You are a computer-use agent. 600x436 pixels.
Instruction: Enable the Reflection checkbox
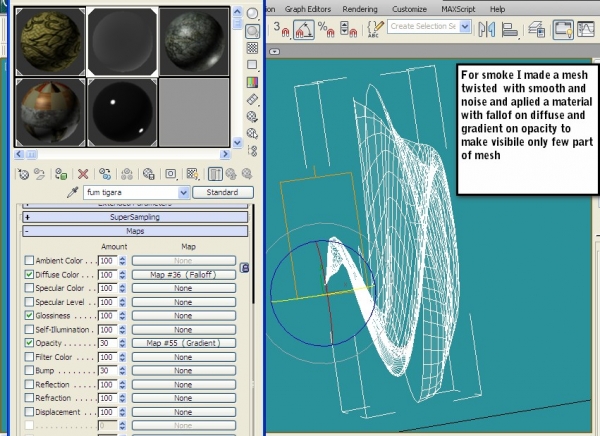pyautogui.click(x=29, y=384)
